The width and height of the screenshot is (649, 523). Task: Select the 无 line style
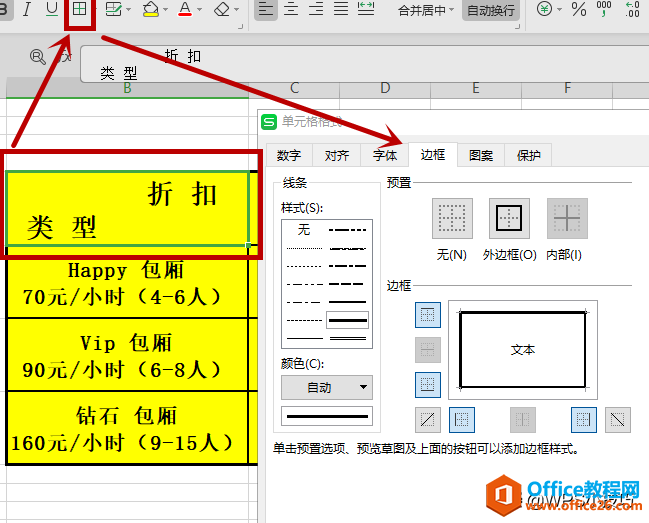304,229
